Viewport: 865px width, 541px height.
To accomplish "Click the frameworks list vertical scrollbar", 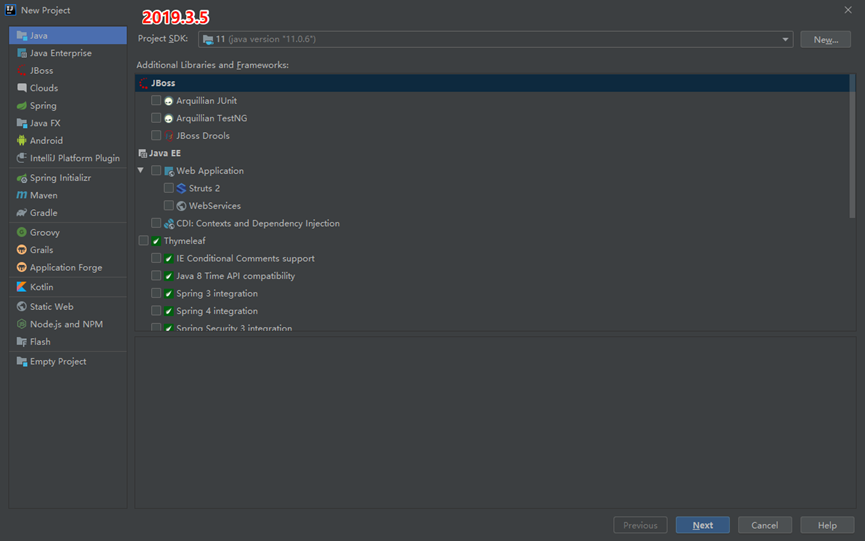I will (852, 146).
